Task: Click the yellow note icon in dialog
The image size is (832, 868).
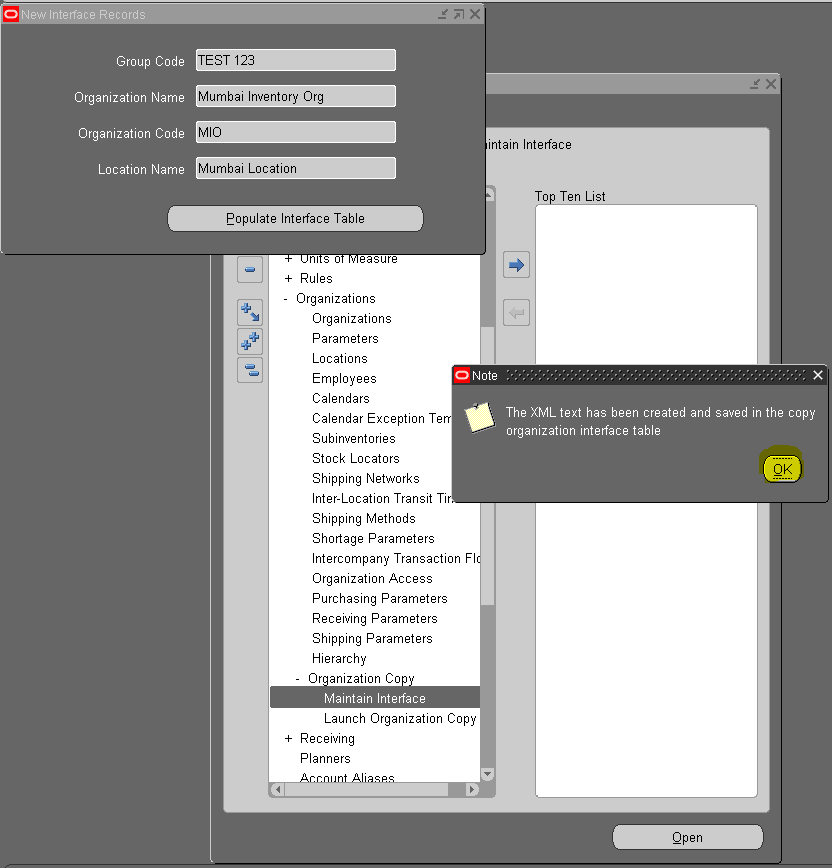Action: coord(479,417)
